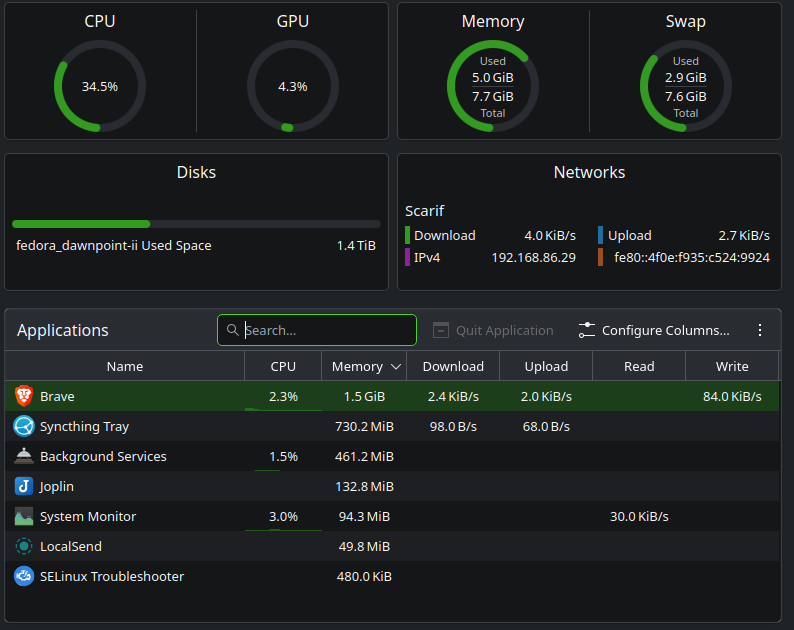Select the Joplin app icon
The image size is (794, 630).
point(24,486)
